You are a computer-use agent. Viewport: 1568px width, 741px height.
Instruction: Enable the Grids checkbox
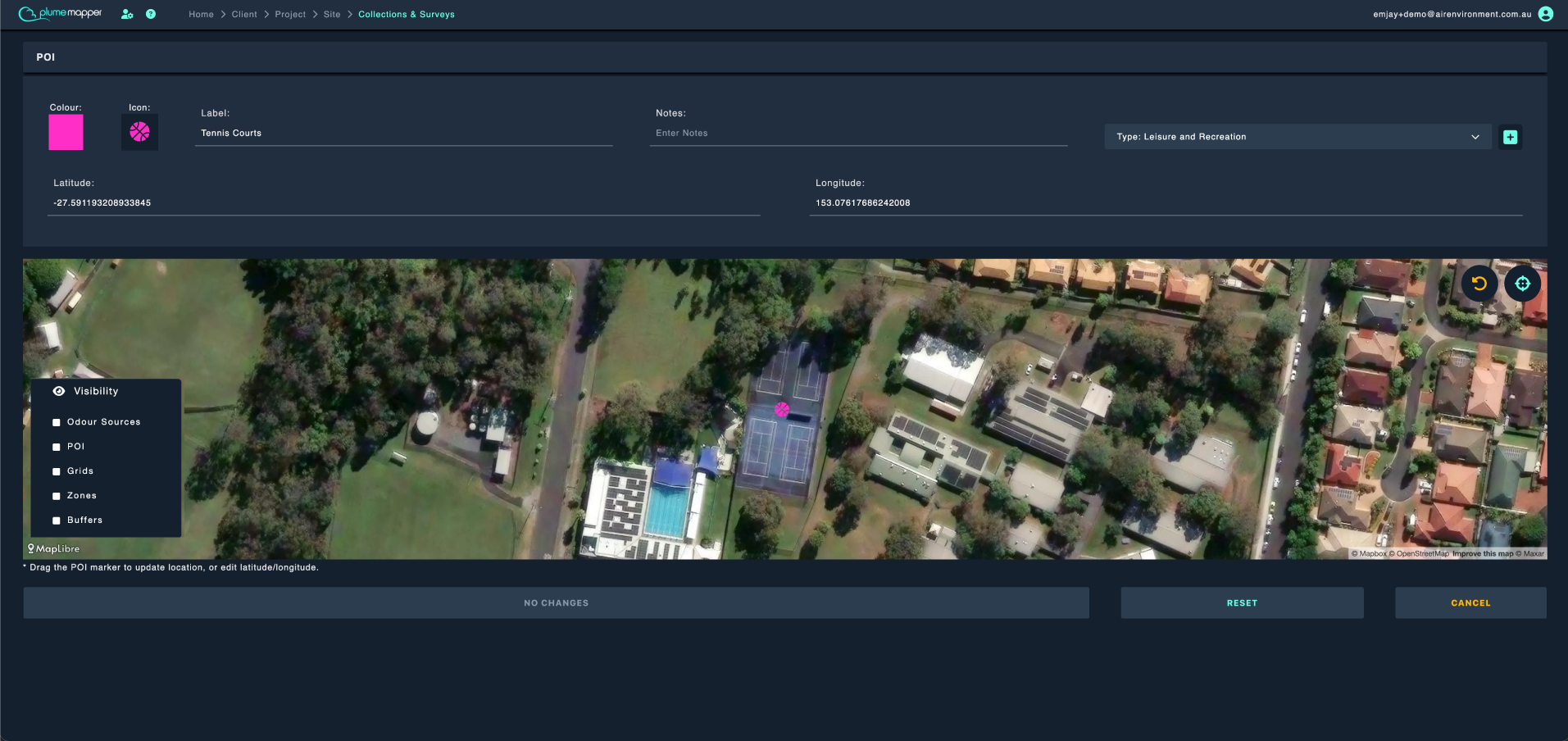(x=57, y=471)
